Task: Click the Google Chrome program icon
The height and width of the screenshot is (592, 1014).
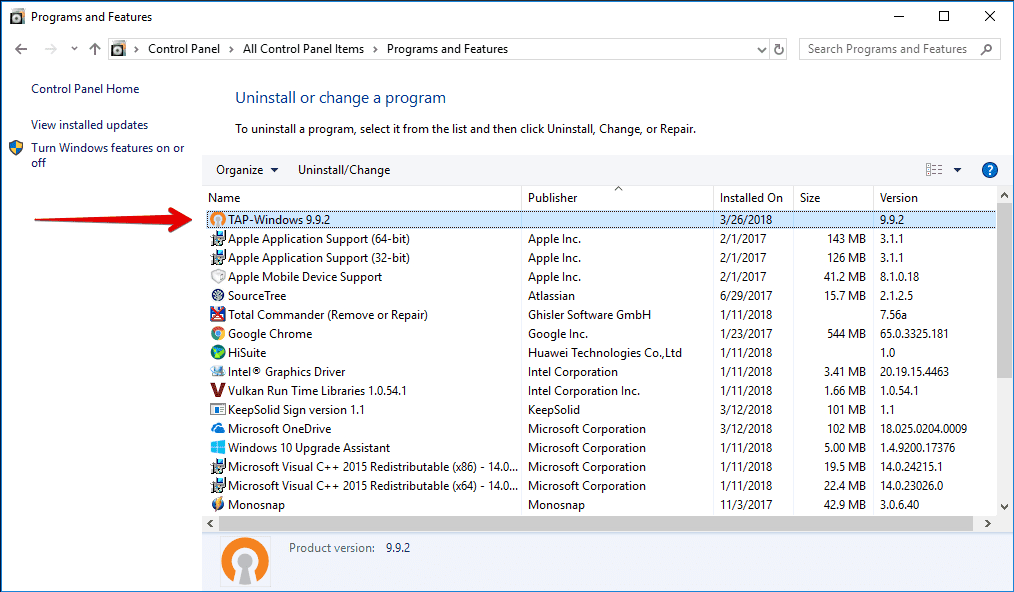Action: (217, 333)
